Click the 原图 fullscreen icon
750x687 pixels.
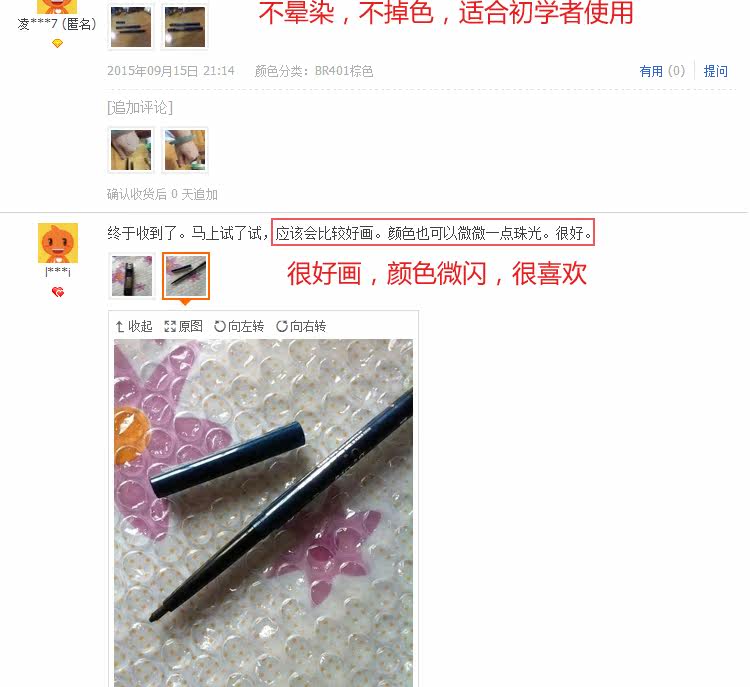(x=170, y=326)
